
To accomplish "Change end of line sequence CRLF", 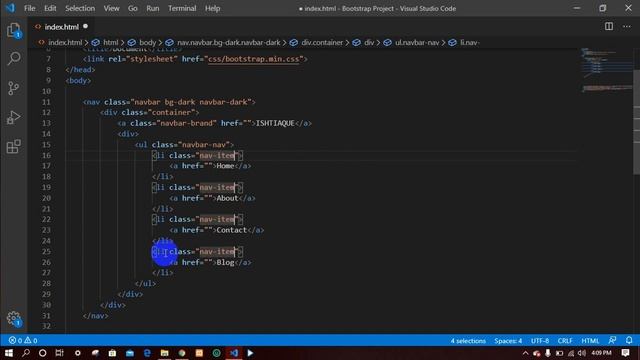I will (x=565, y=340).
